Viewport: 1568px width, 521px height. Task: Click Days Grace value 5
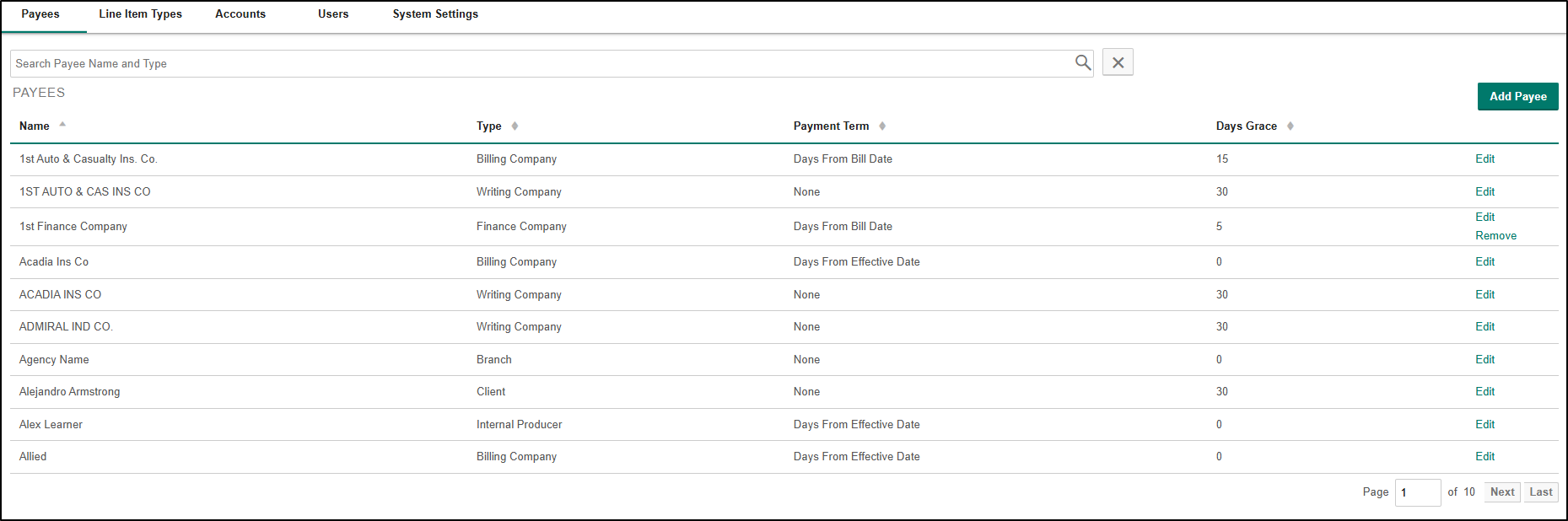pyautogui.click(x=1219, y=226)
